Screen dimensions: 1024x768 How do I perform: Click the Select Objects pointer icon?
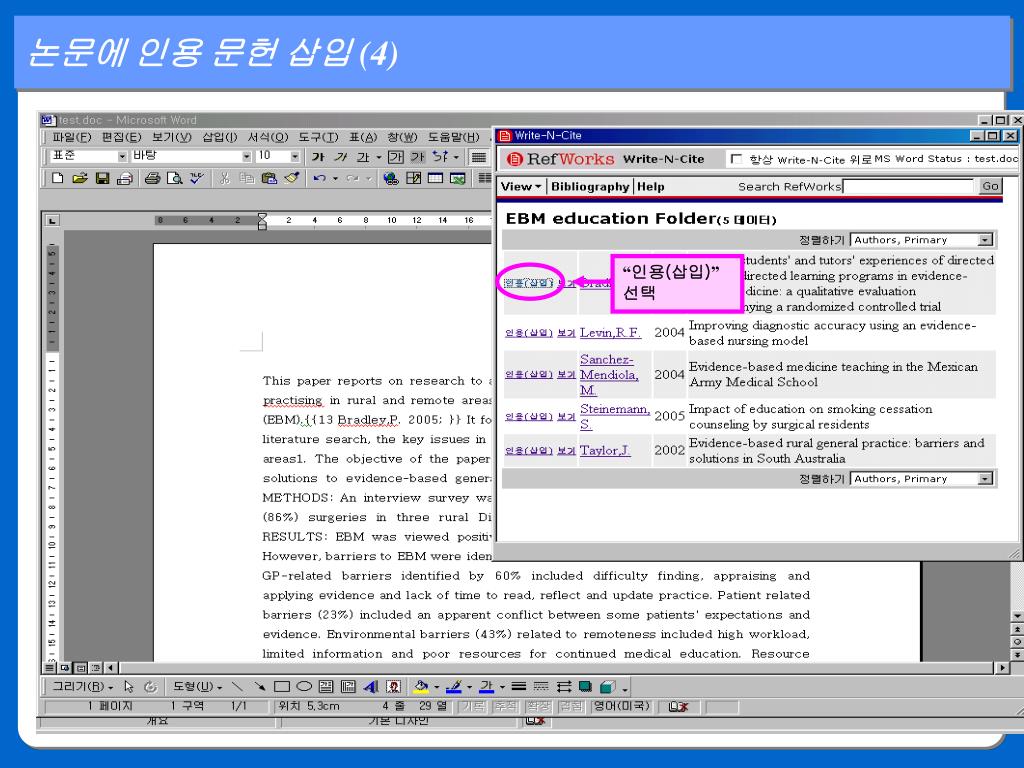(x=129, y=686)
